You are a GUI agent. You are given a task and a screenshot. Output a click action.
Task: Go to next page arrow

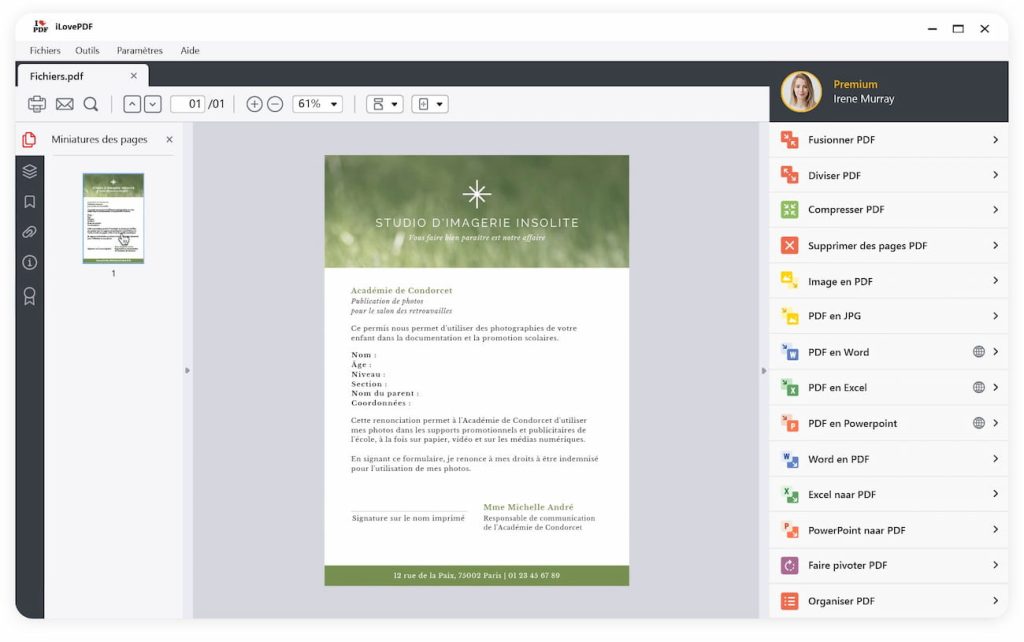click(153, 104)
